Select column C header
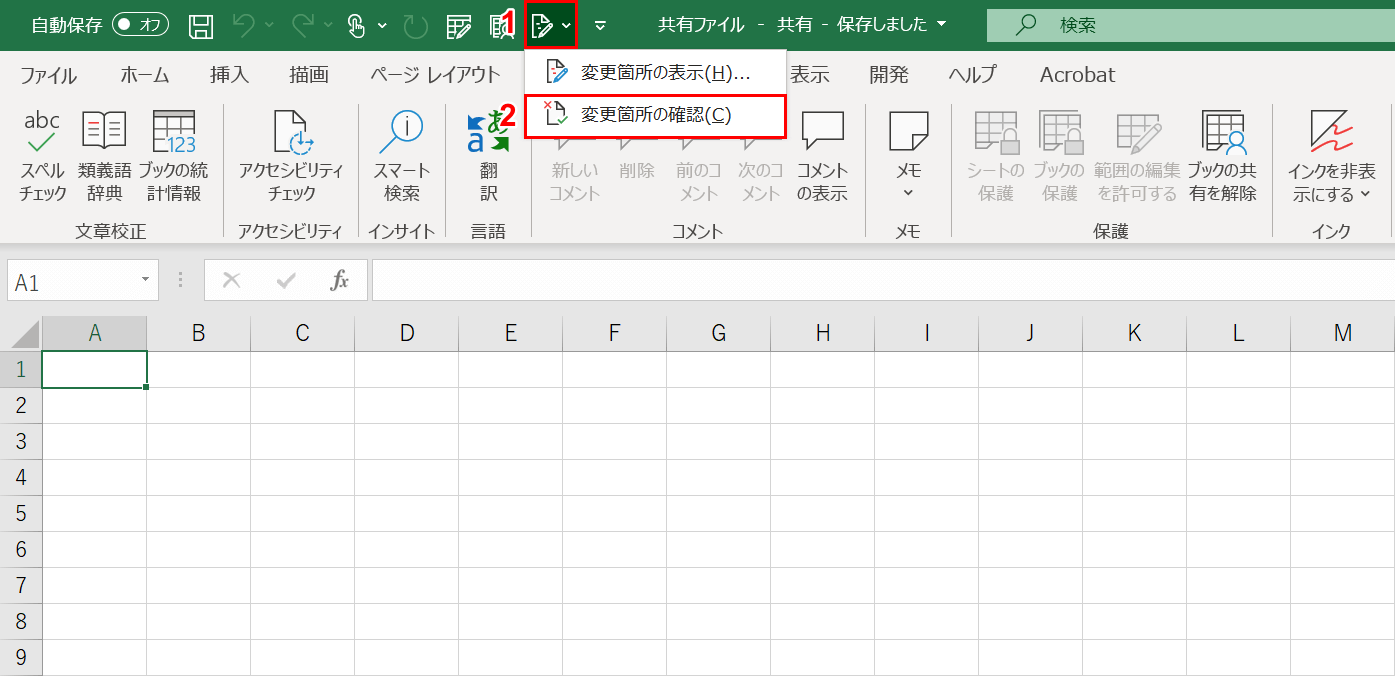The width and height of the screenshot is (1395, 676). pos(302,332)
